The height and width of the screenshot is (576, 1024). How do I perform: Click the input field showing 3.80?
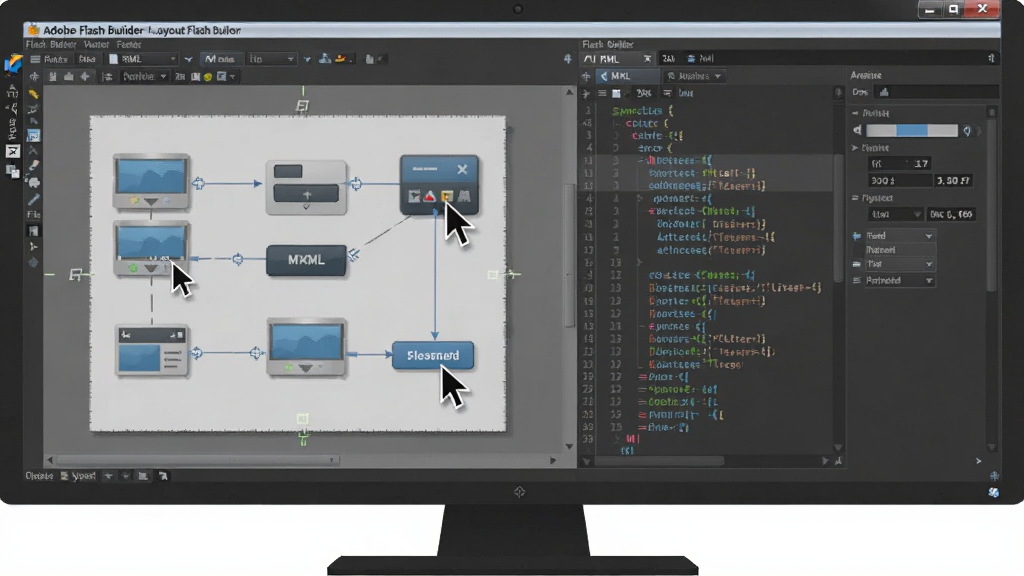[953, 181]
